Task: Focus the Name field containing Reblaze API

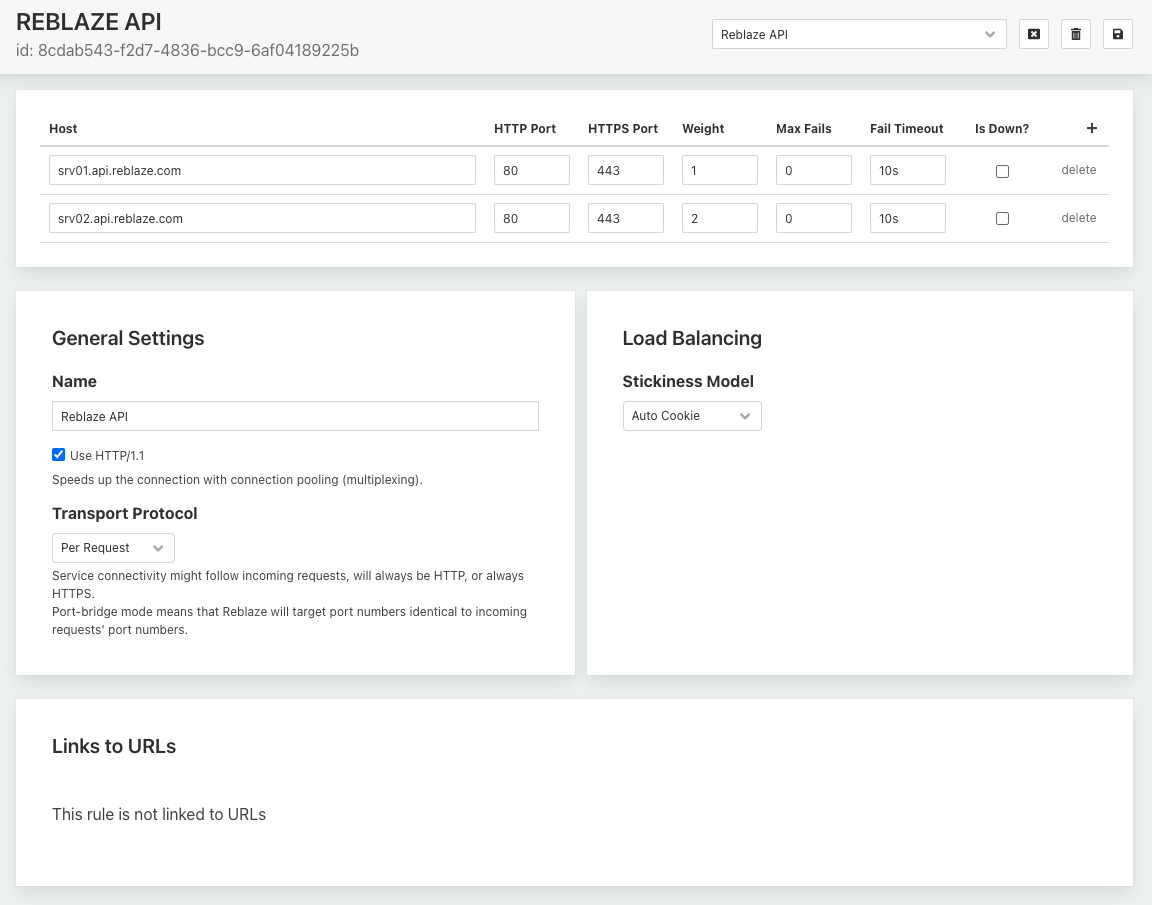Action: pos(295,416)
